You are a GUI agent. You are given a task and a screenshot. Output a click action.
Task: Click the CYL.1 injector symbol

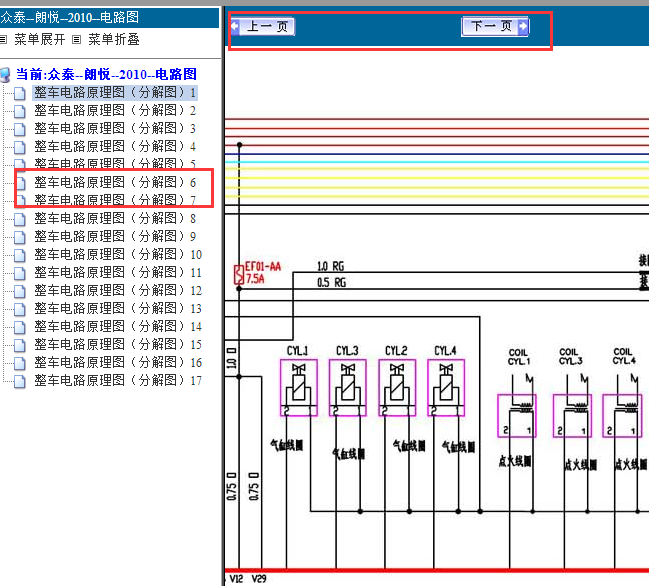pos(299,388)
